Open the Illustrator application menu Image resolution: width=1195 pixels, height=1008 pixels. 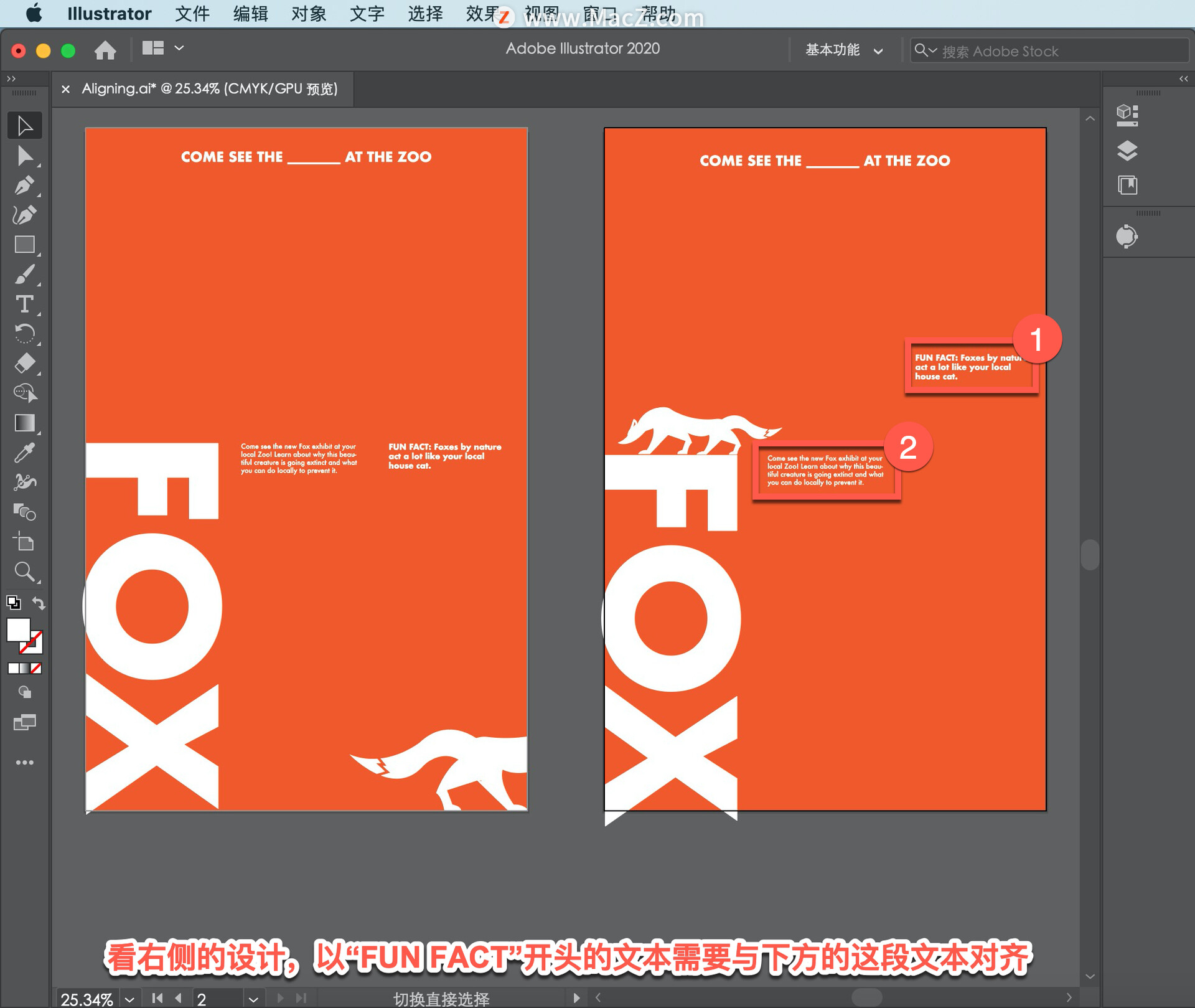pos(109,14)
